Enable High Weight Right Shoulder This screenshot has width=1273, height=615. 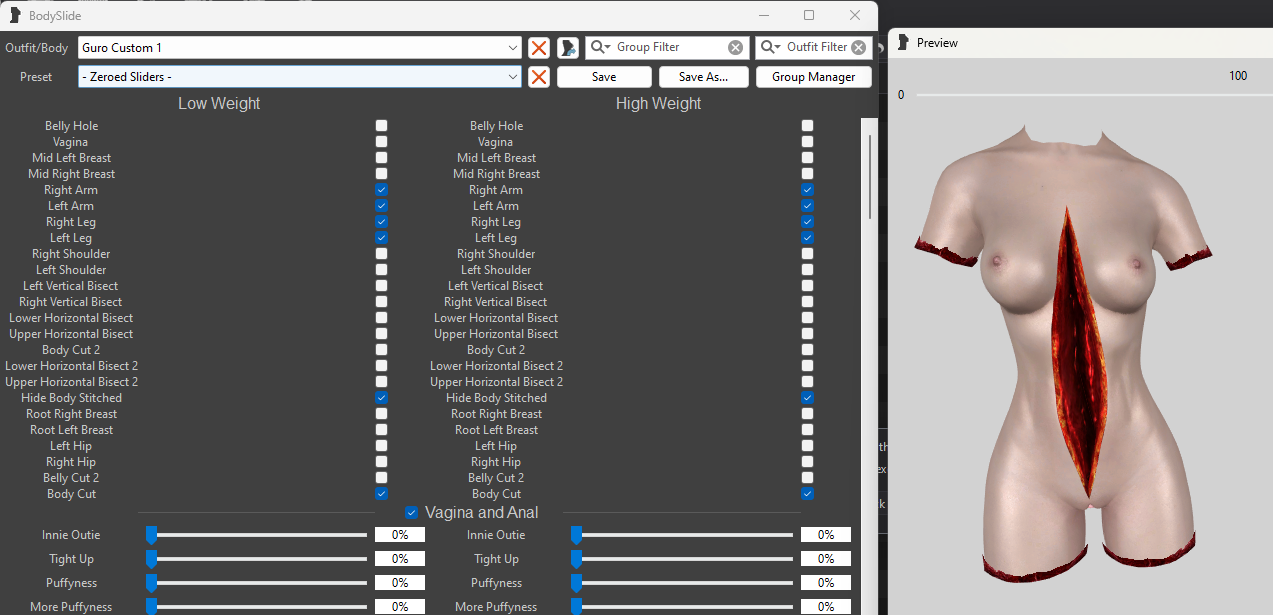pos(807,254)
